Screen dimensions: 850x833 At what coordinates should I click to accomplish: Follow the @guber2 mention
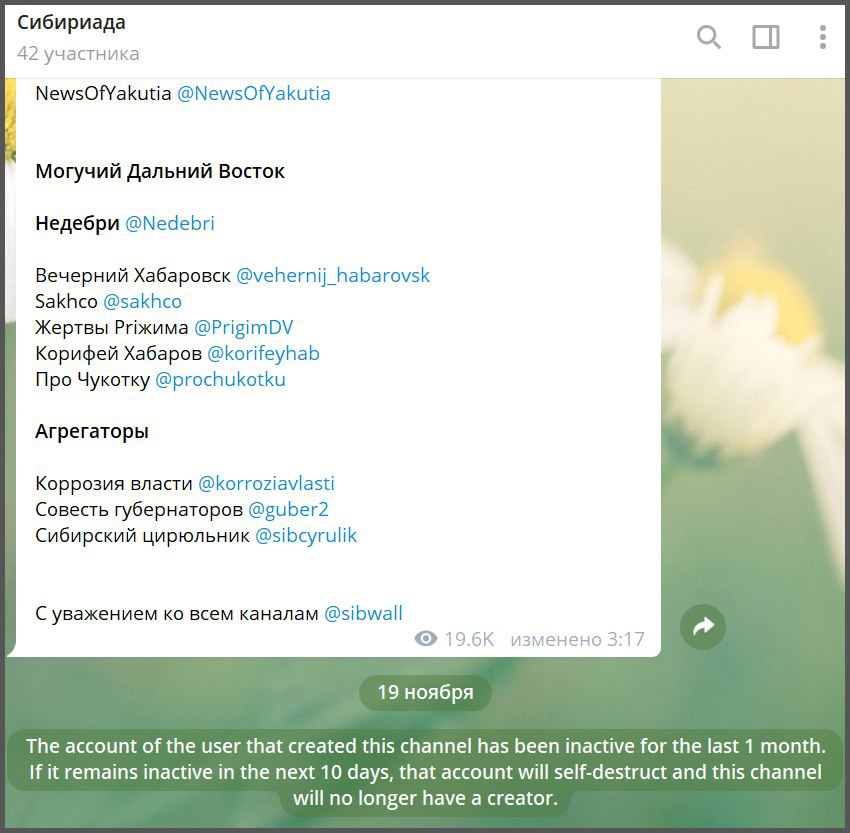(x=288, y=509)
